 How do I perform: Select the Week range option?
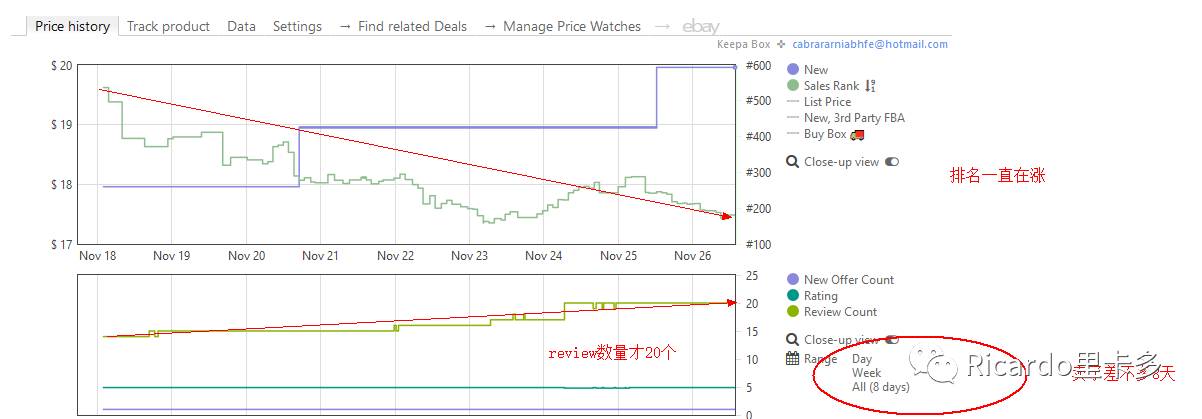click(x=866, y=373)
